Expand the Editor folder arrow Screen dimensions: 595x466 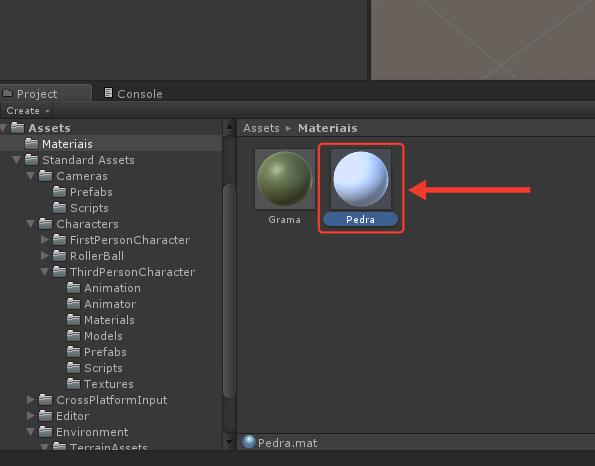[x=31, y=416]
